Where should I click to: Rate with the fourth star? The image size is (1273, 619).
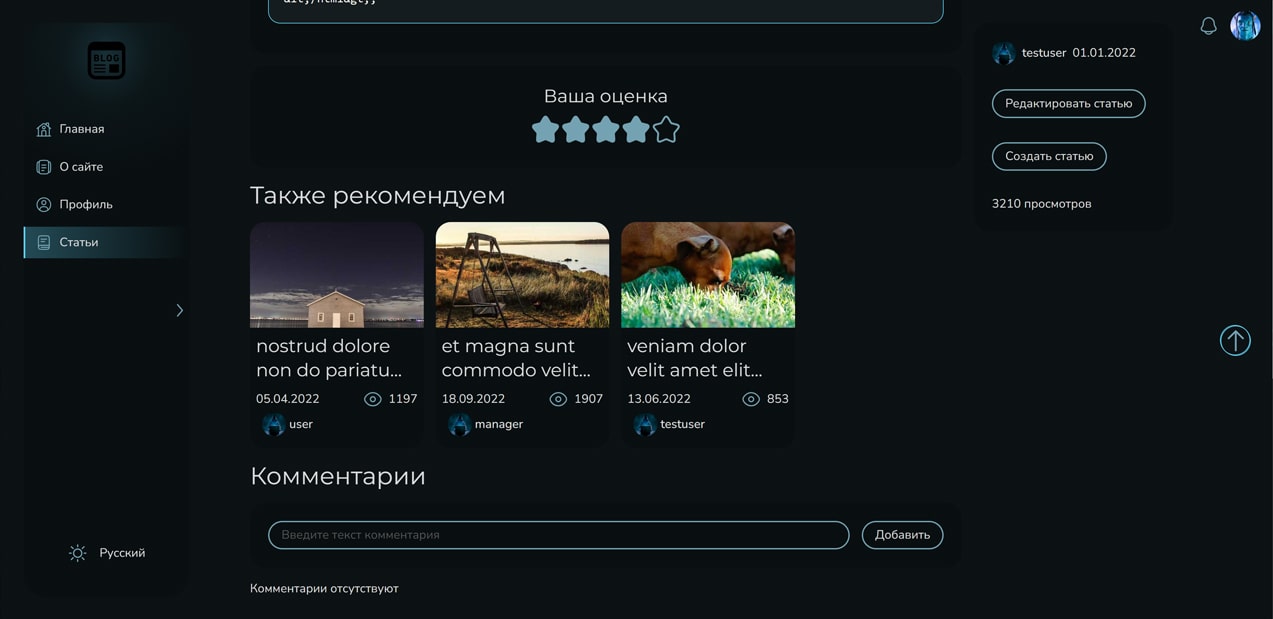(x=636, y=130)
